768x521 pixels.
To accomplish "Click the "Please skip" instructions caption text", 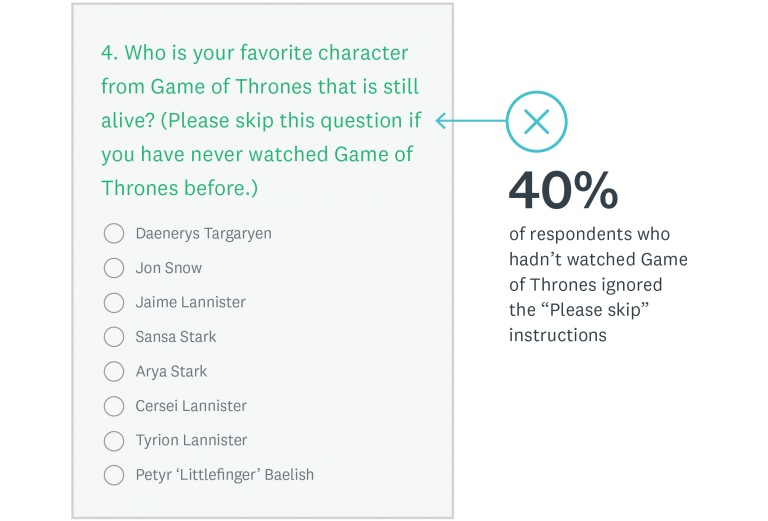I will pyautogui.click(x=597, y=285).
